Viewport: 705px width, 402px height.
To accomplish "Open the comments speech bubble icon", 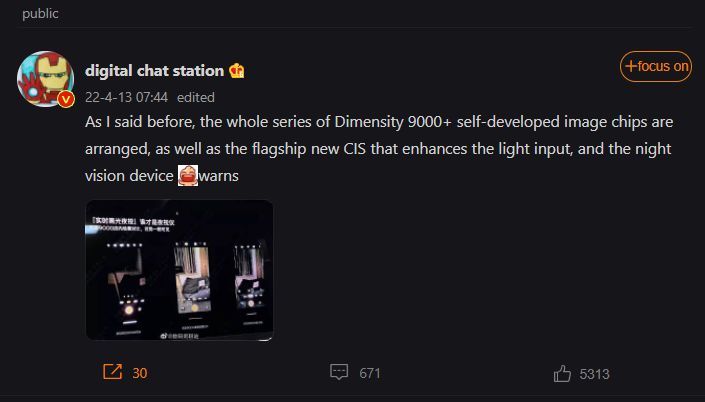I will 339,372.
